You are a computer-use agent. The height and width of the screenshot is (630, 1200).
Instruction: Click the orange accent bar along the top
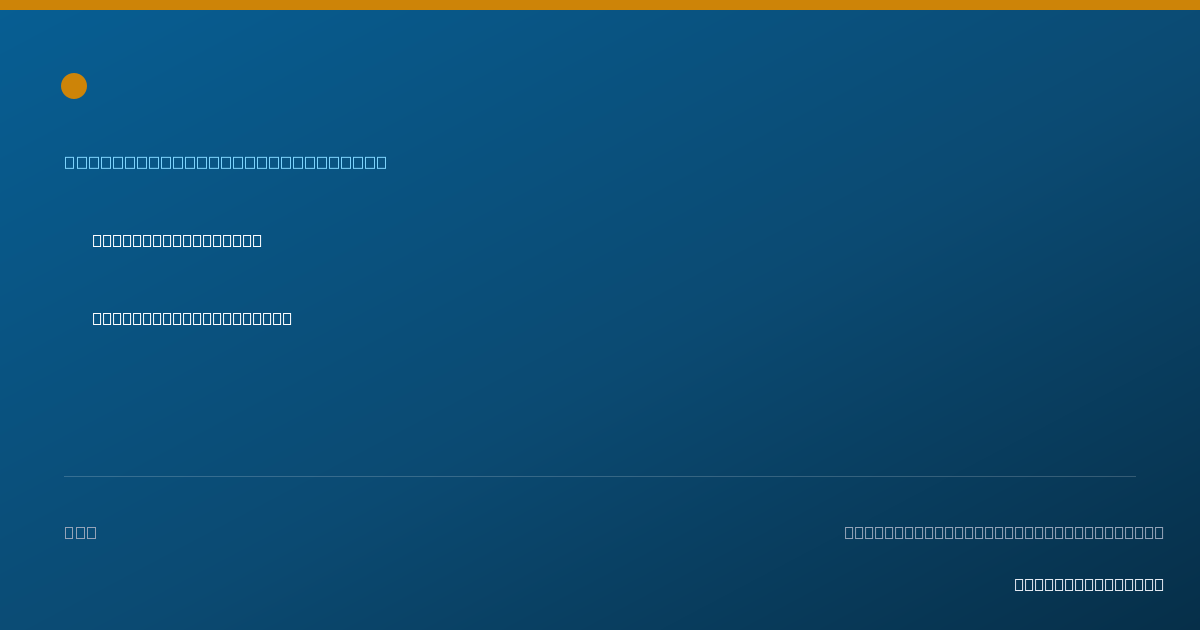600,5
